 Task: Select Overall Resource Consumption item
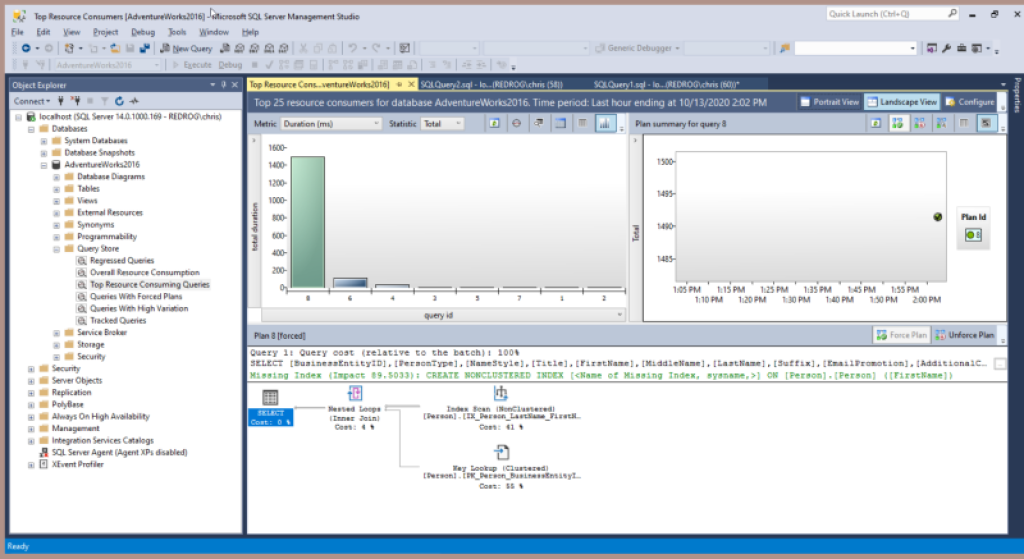click(144, 272)
